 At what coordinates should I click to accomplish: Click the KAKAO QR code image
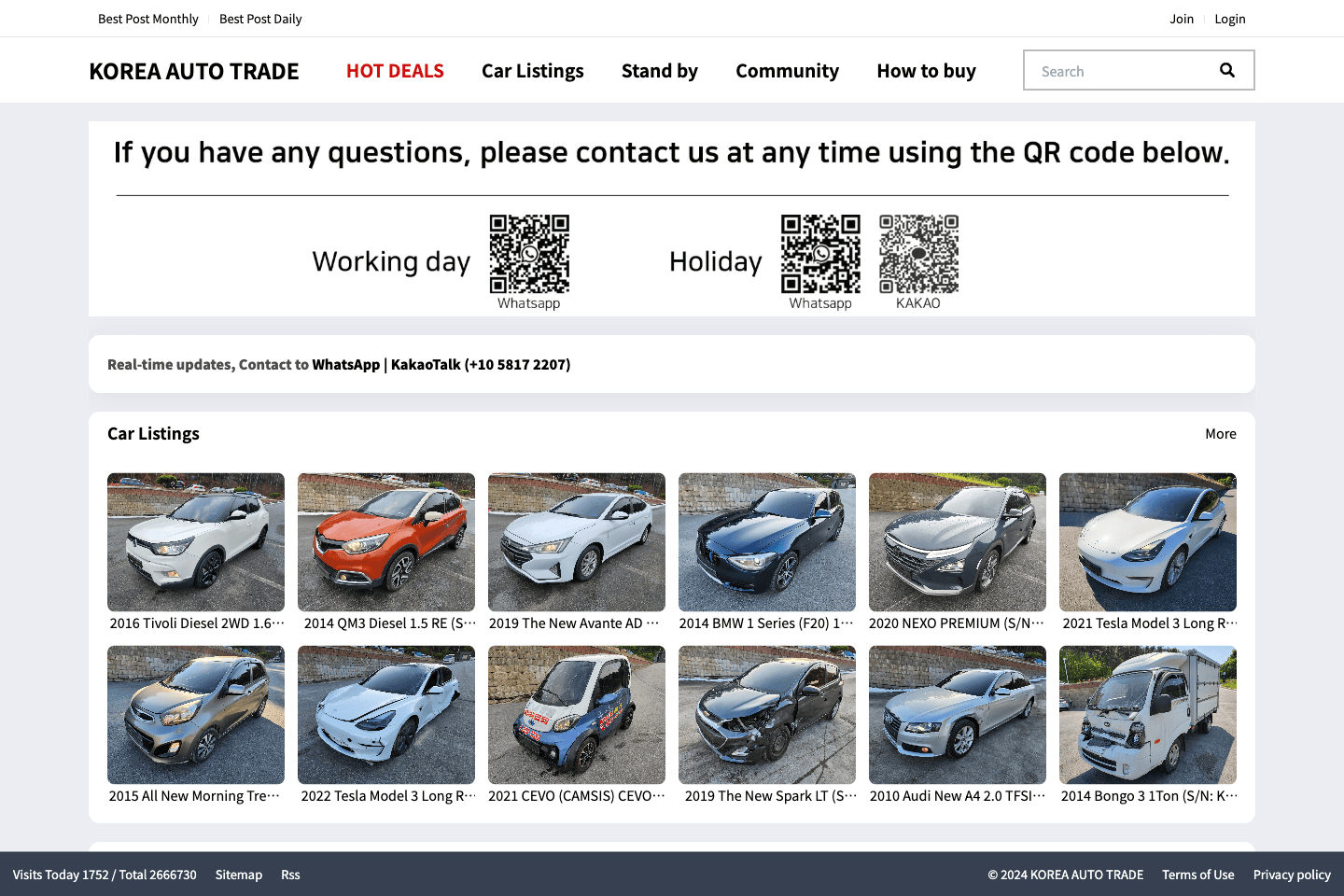pos(918,253)
